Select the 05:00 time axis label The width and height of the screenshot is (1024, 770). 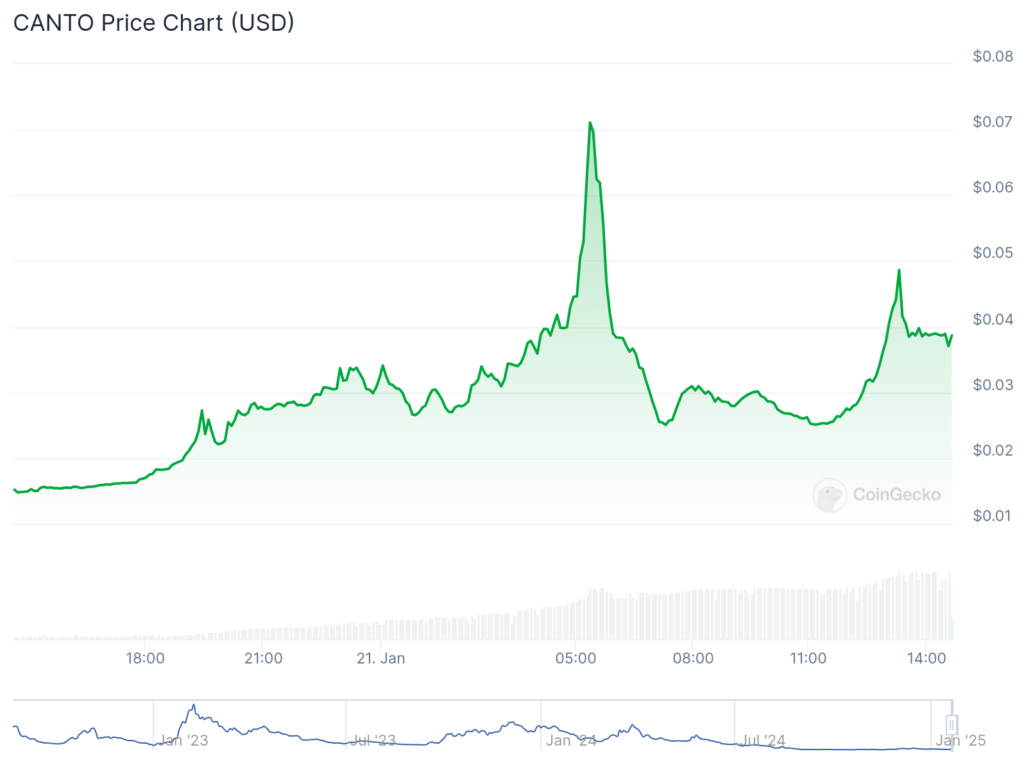tap(576, 658)
